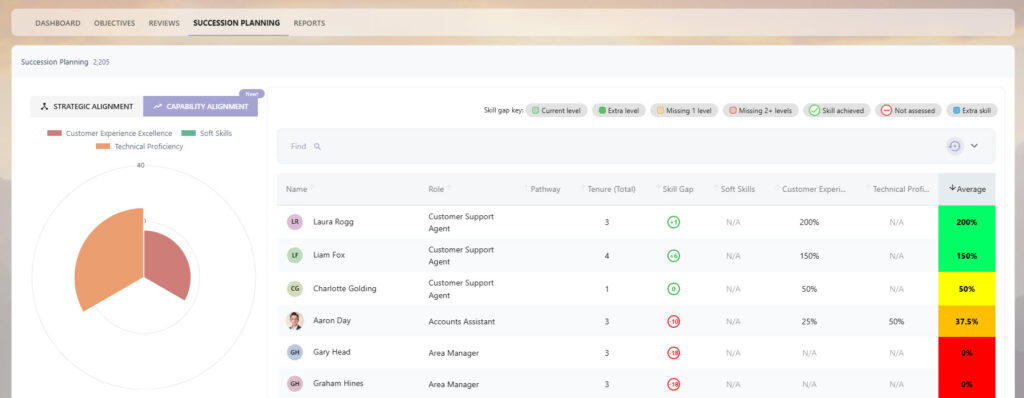
Task: Click the Extra skill key chip
Action: 972,110
